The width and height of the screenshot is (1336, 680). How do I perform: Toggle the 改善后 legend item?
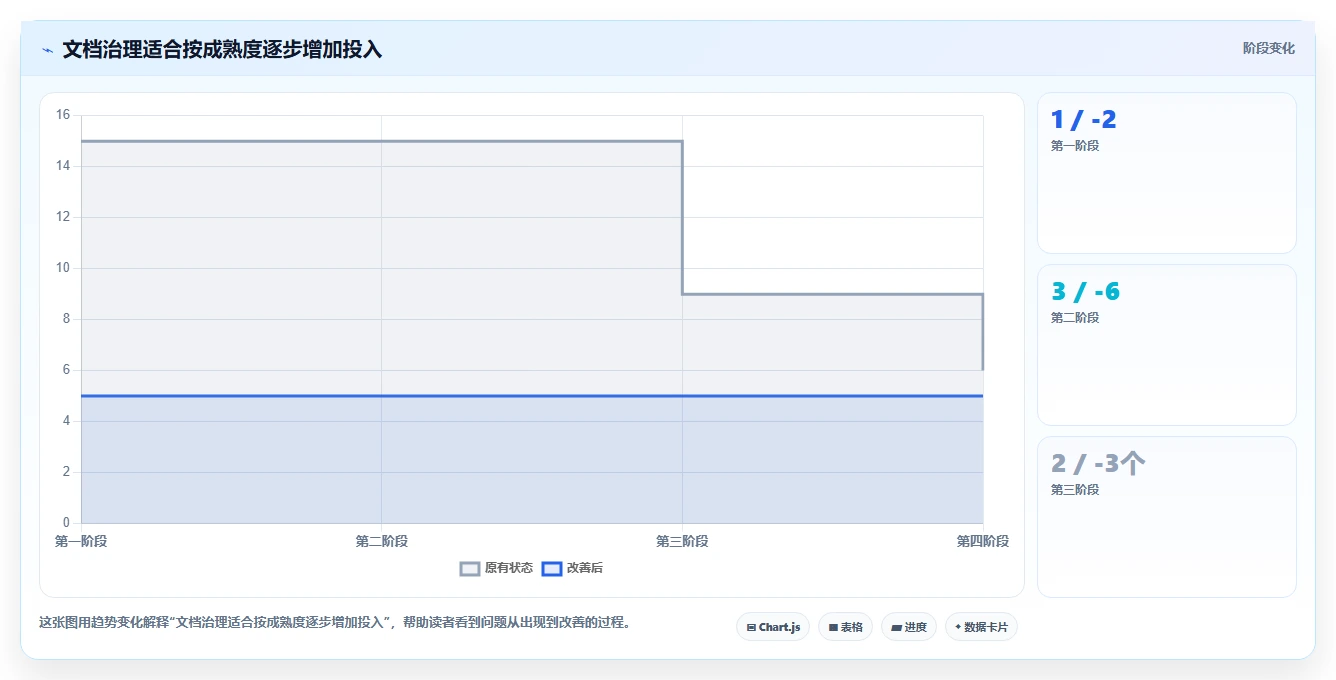572,568
